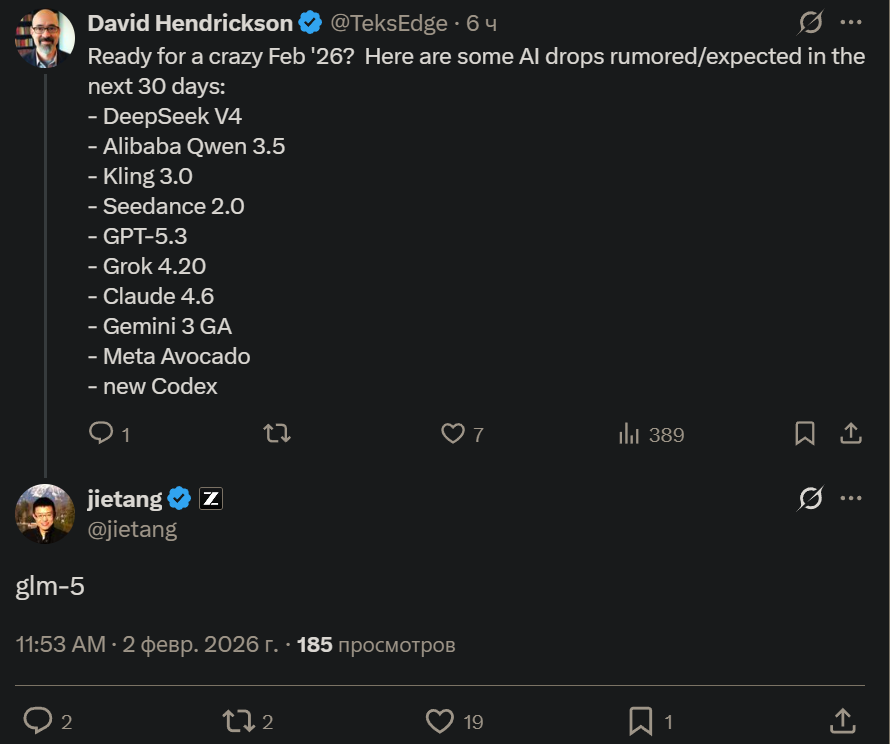Click Z affiliation badge beside jietang
890x744 pixels.
point(210,499)
